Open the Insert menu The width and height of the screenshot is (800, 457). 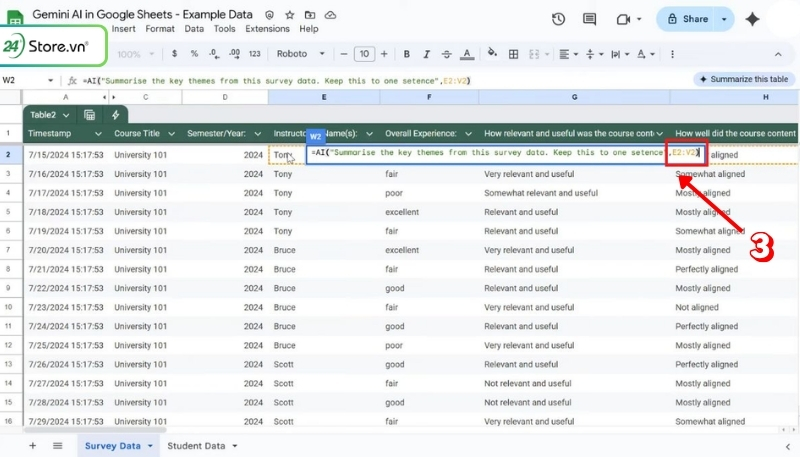[x=123, y=29]
